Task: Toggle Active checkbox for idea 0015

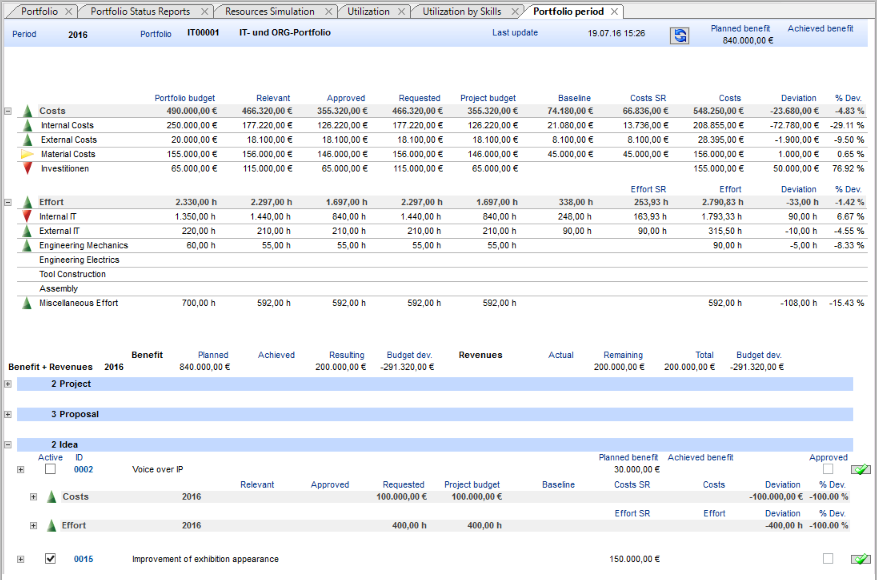Action: click(50, 558)
